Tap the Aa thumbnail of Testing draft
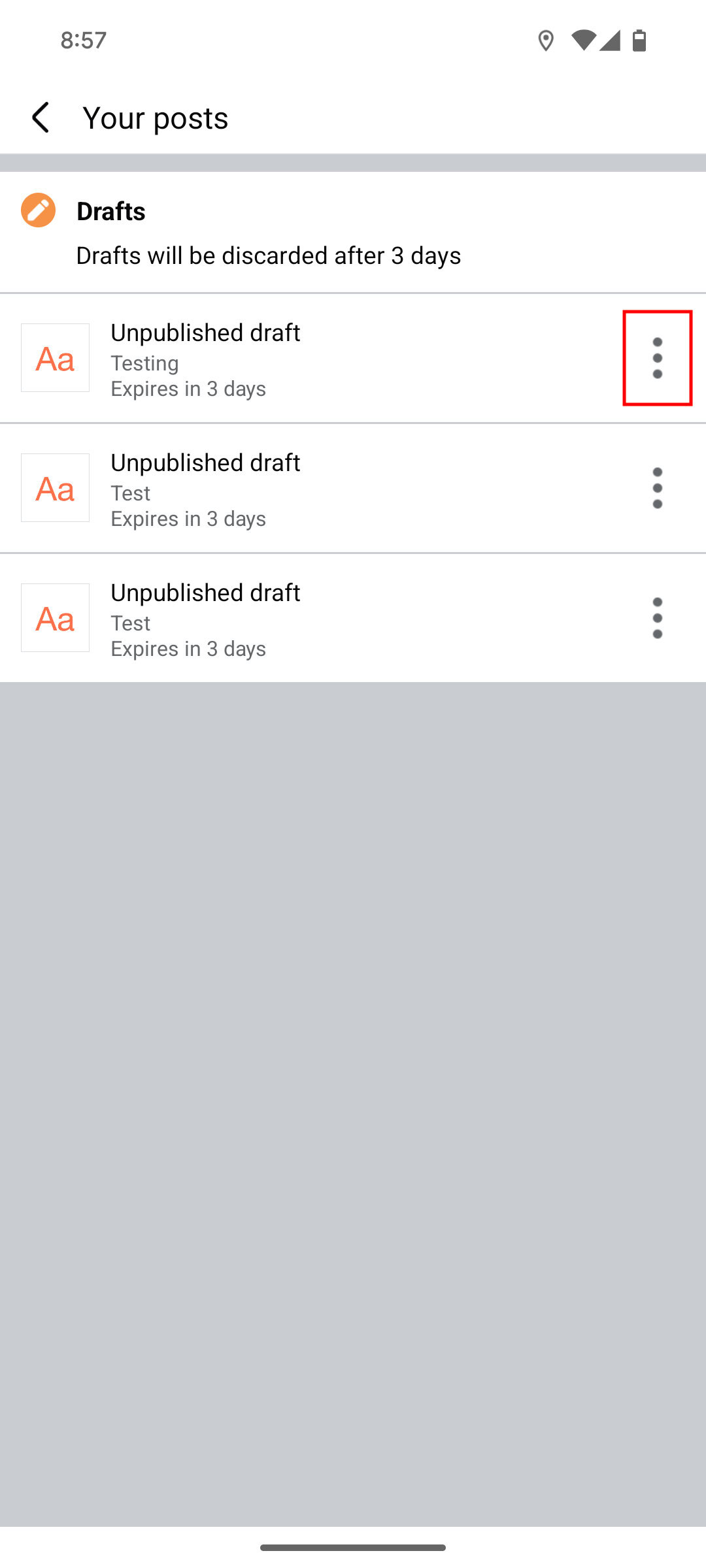Viewport: 706px width, 1568px height. (56, 358)
